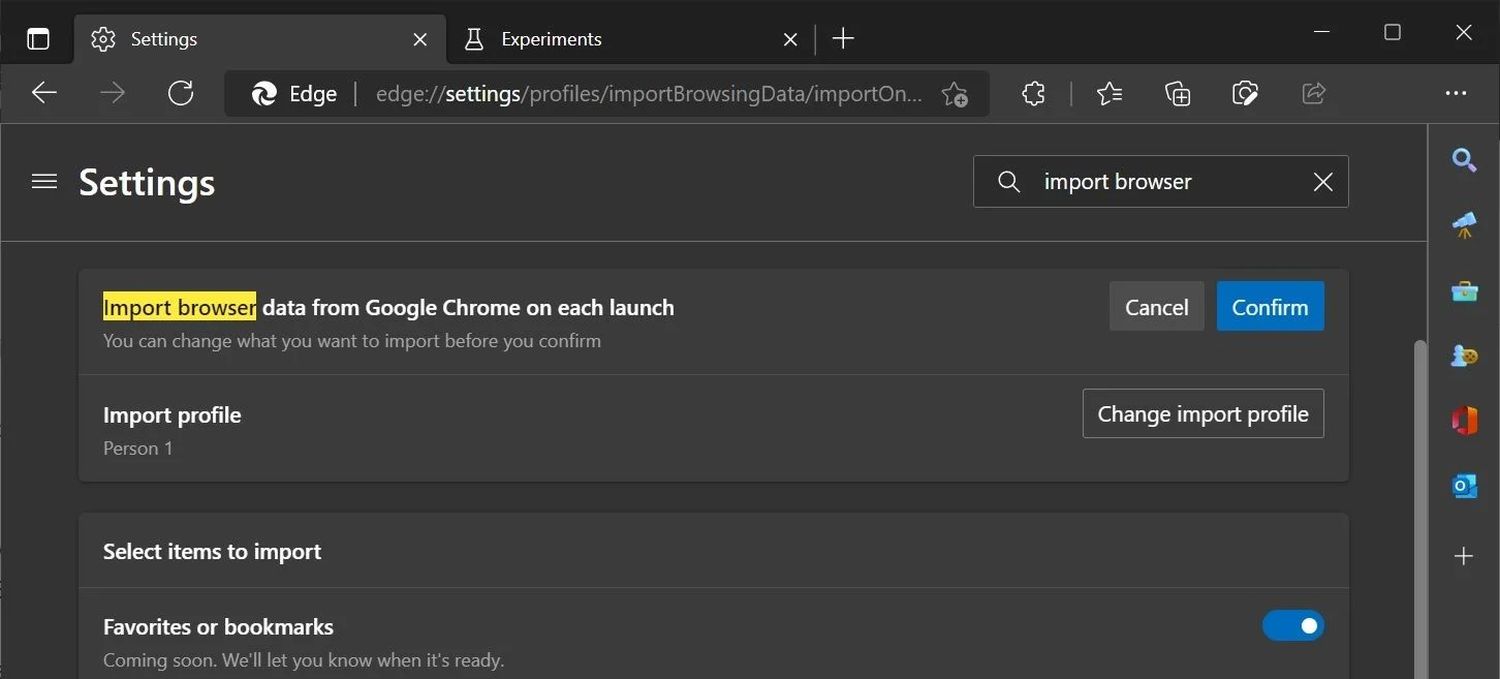1500x679 pixels.
Task: Expand the Settings hamburger menu
Action: 44,182
